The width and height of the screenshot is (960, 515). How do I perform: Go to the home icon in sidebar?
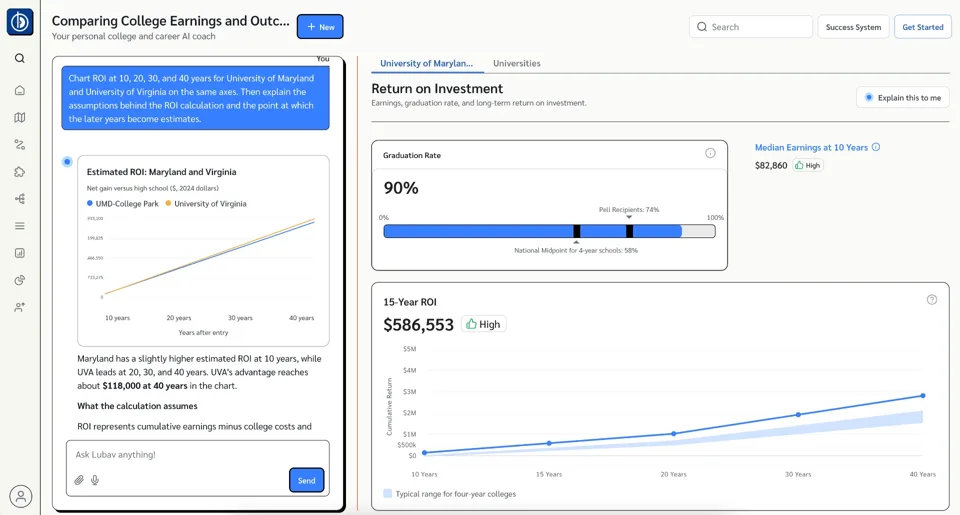click(20, 91)
